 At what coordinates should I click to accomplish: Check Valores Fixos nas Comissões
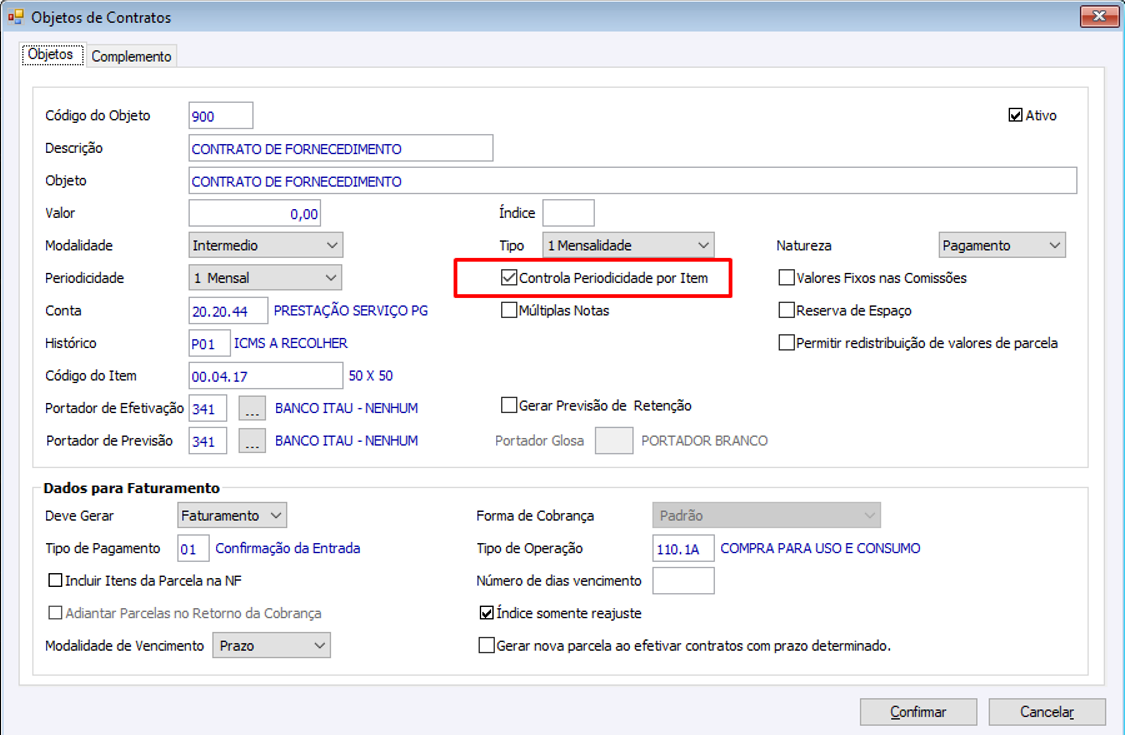click(787, 278)
